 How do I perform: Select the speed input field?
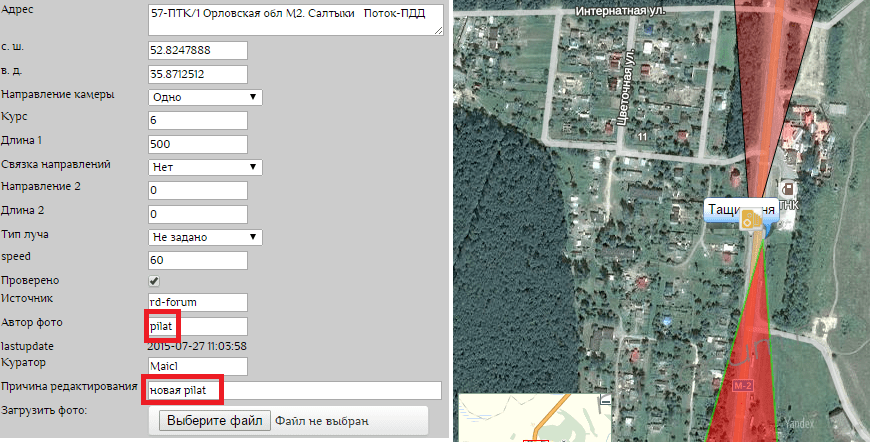(x=196, y=259)
